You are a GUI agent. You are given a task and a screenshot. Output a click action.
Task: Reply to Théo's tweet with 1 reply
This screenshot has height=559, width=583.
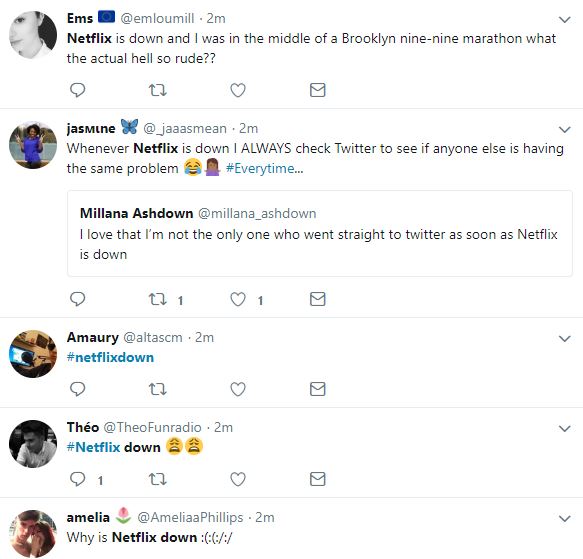coord(77,479)
